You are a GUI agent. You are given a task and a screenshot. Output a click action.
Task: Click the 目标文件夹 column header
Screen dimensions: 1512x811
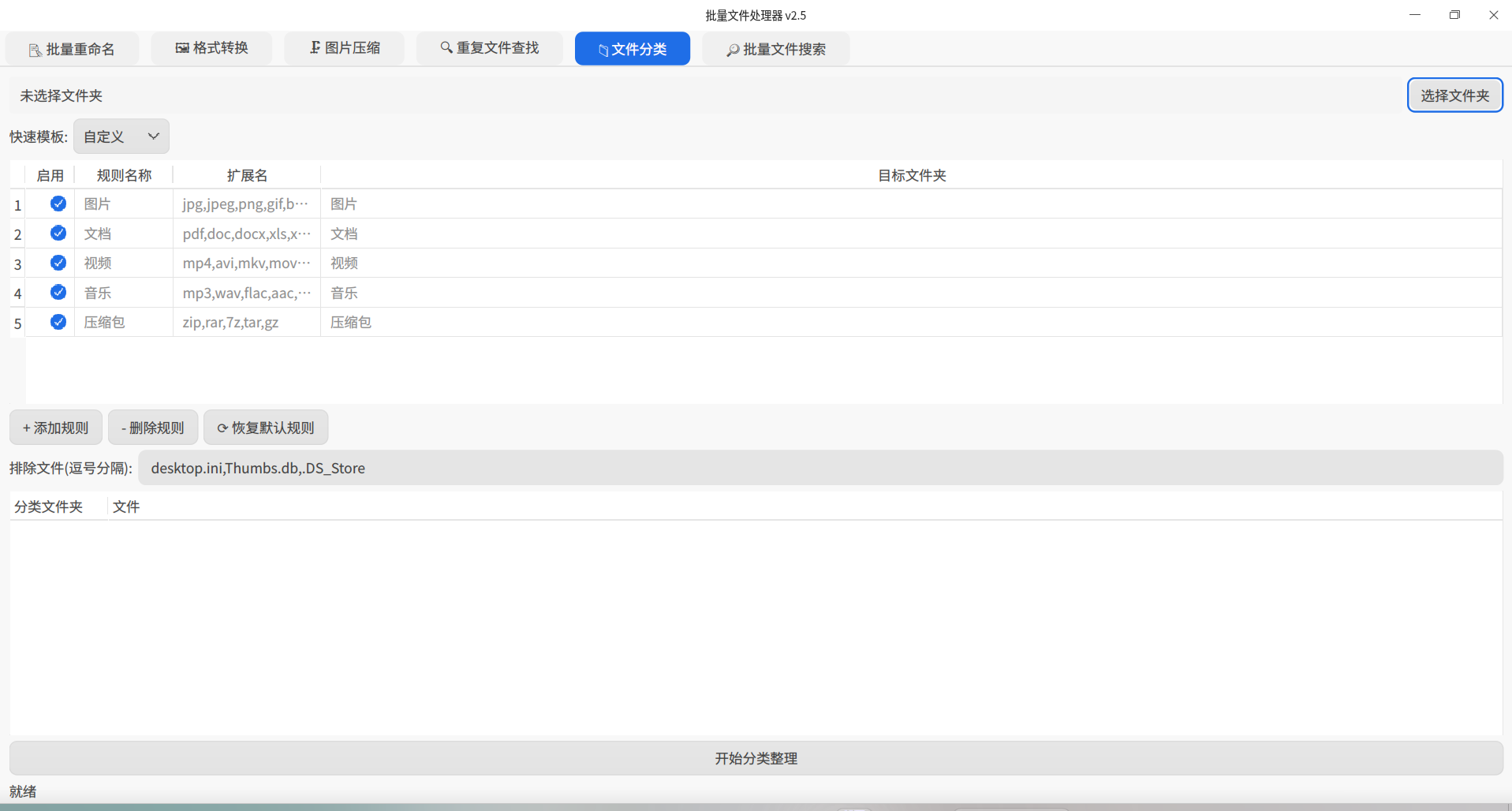pos(912,175)
